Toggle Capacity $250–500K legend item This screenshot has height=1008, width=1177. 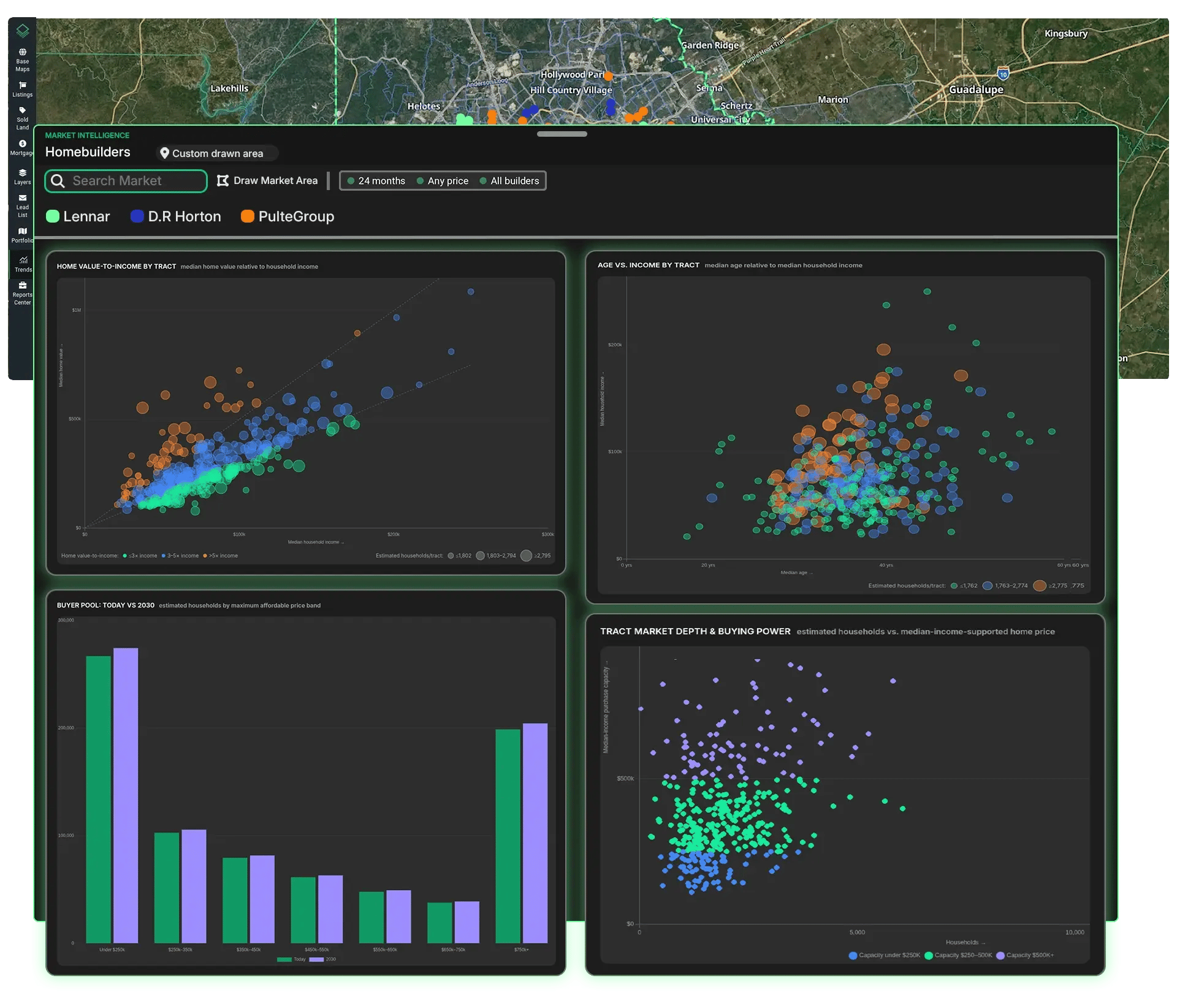tap(958, 955)
